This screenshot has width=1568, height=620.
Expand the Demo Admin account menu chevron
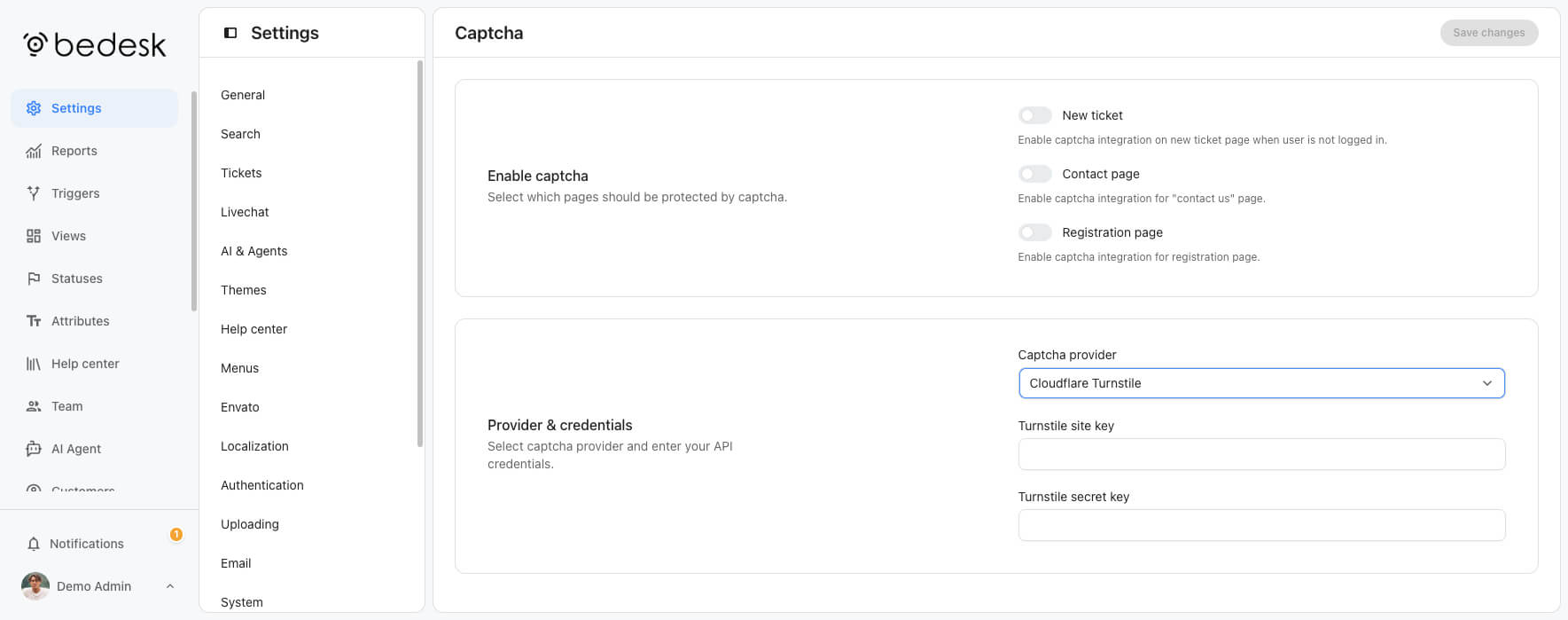pos(170,586)
